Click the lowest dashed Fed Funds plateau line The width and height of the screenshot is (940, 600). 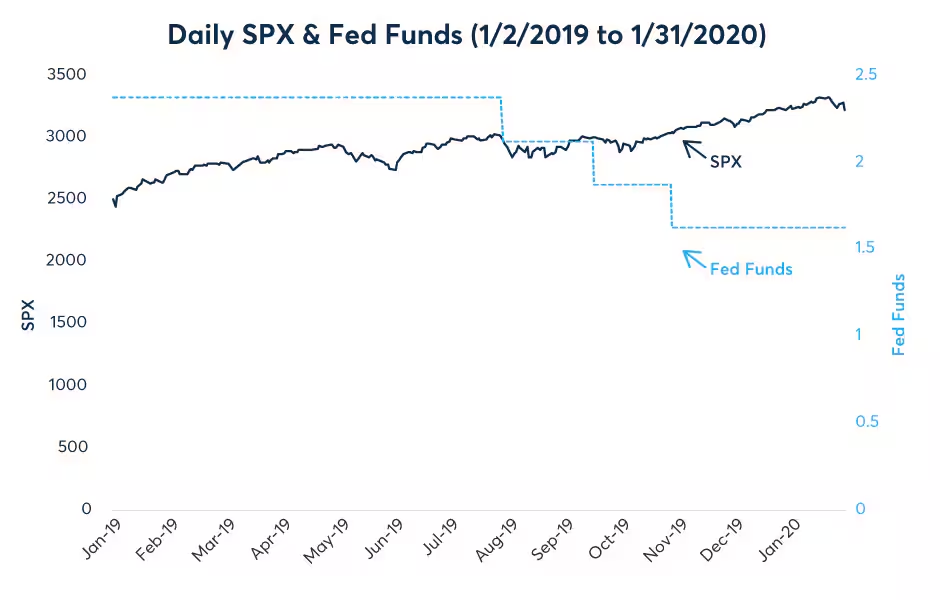(x=760, y=228)
